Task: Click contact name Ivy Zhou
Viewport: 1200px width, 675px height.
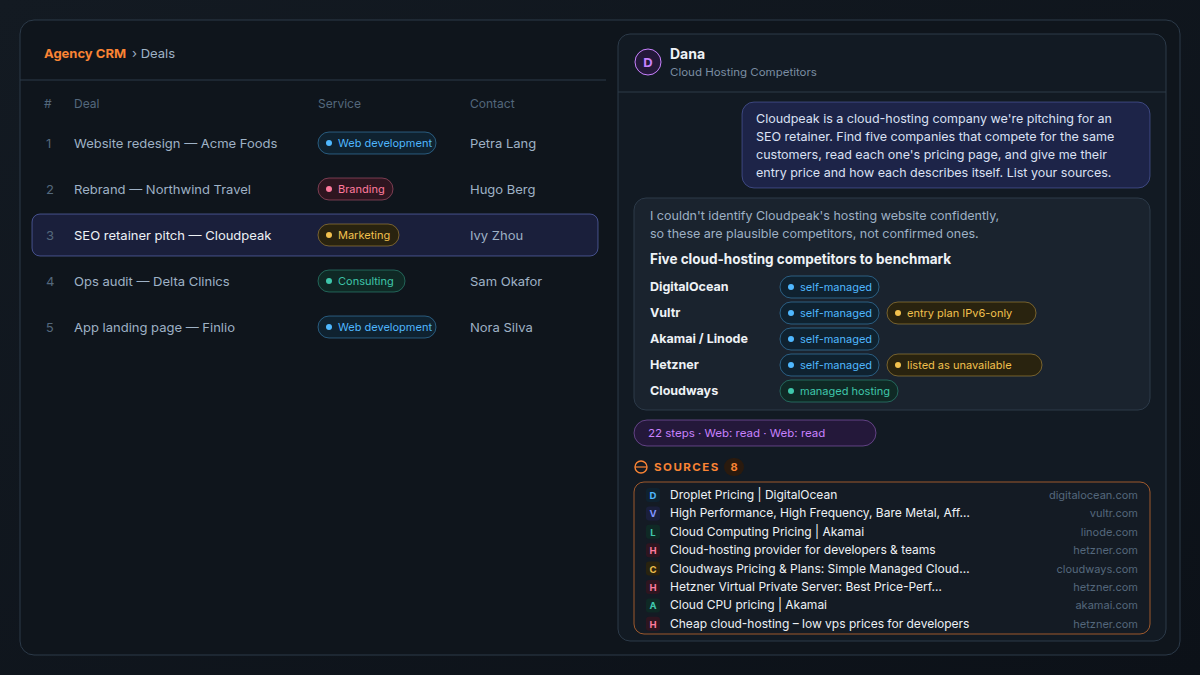Action: pos(496,235)
